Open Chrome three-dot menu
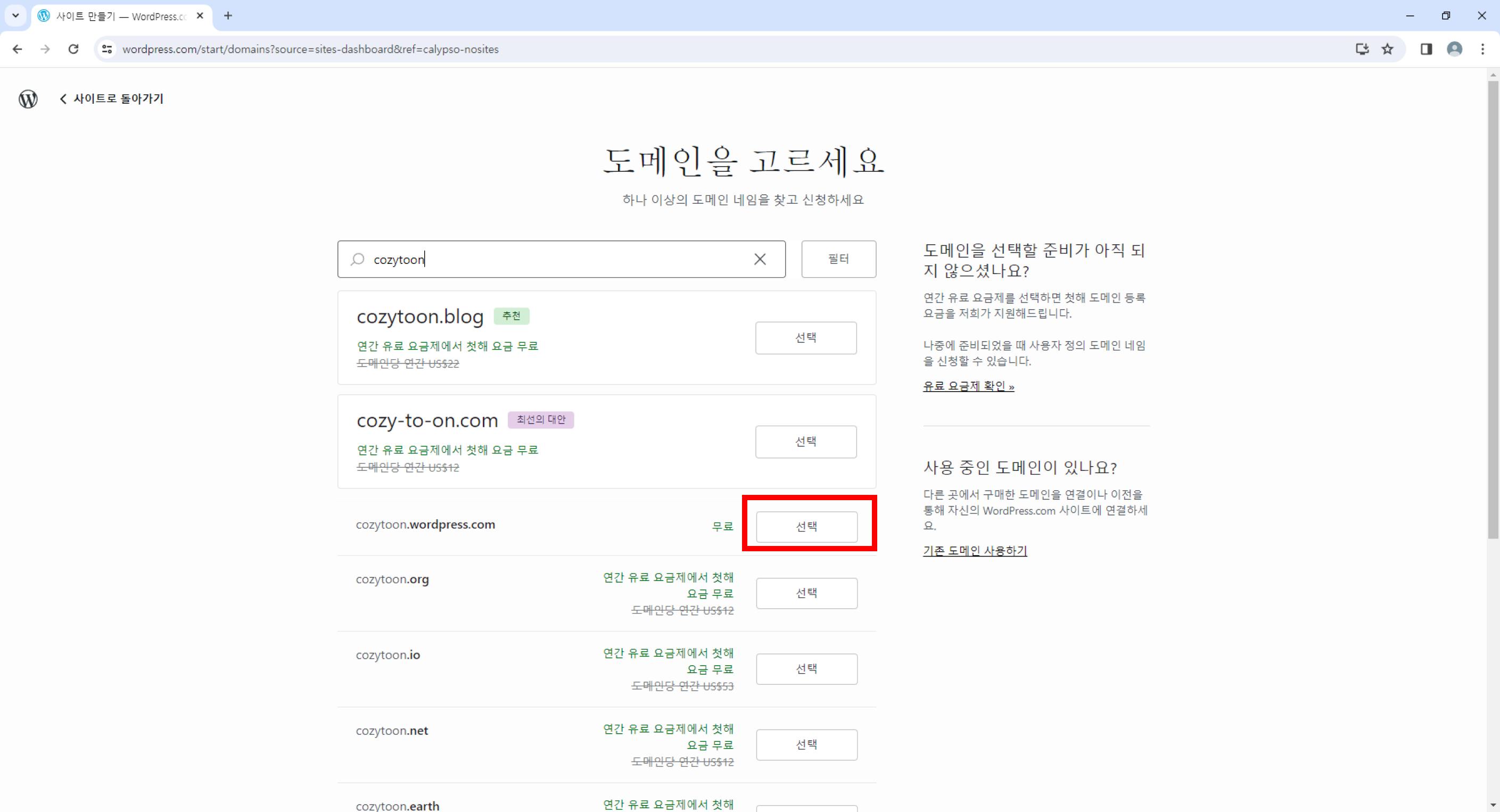 [1482, 49]
